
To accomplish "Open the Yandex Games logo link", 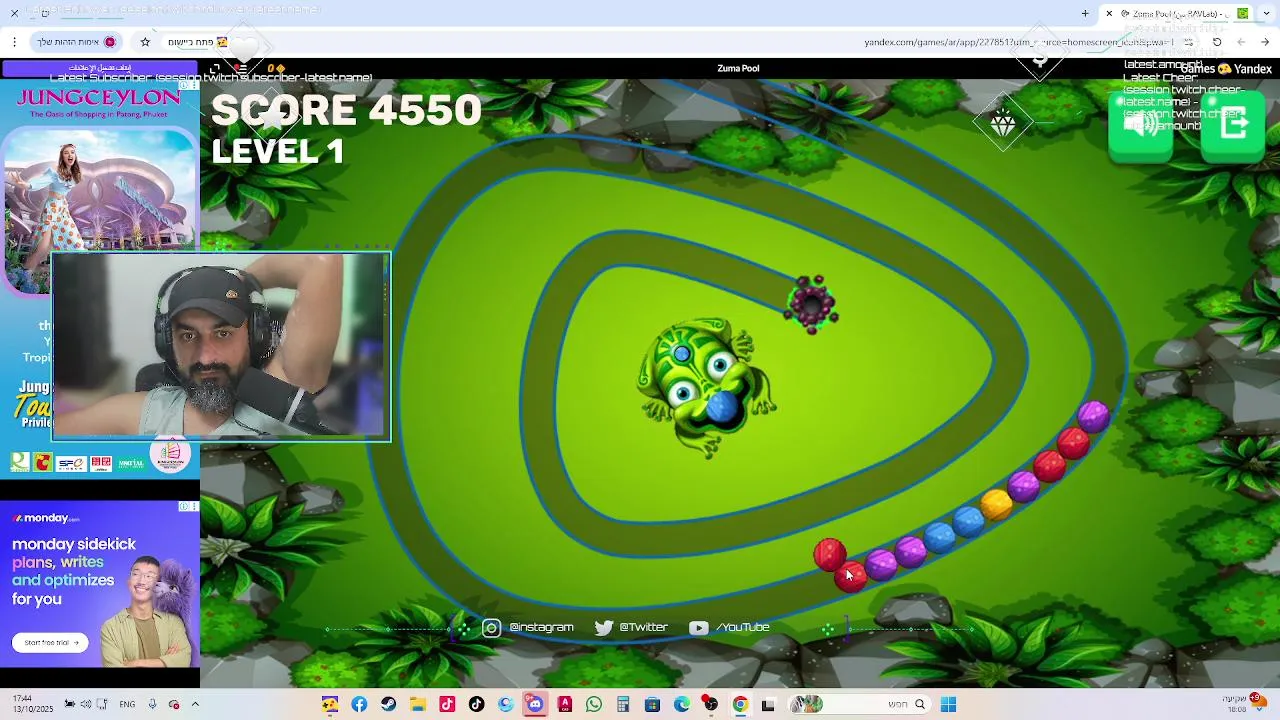I will click(x=1226, y=69).
